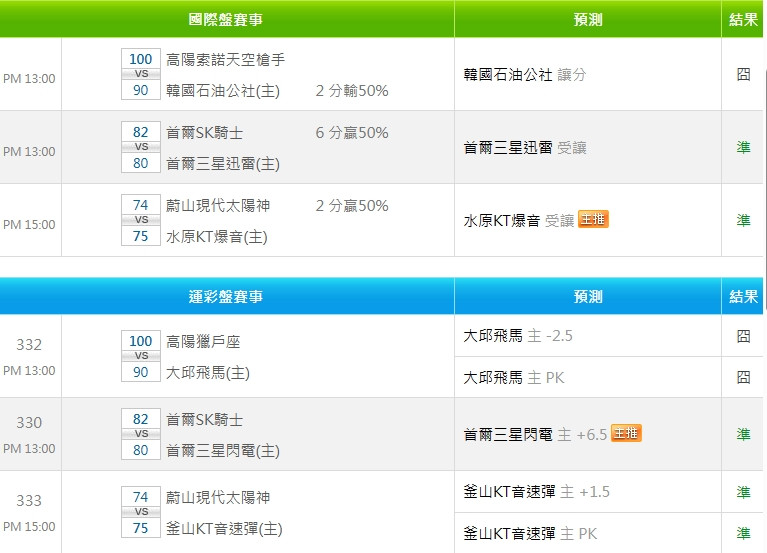
Task: Select team 高陽索諾天空槍手
Action: [x=225, y=60]
